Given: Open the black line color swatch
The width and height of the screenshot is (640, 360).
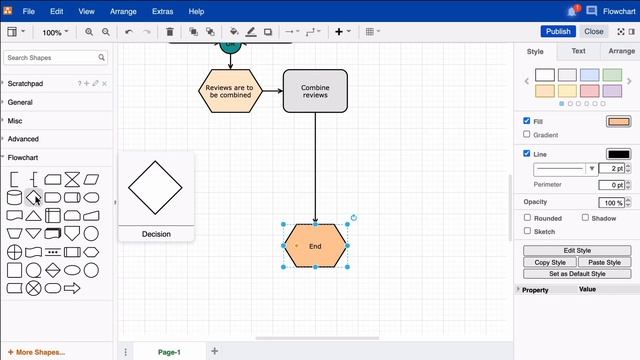Looking at the screenshot, I should (618, 154).
